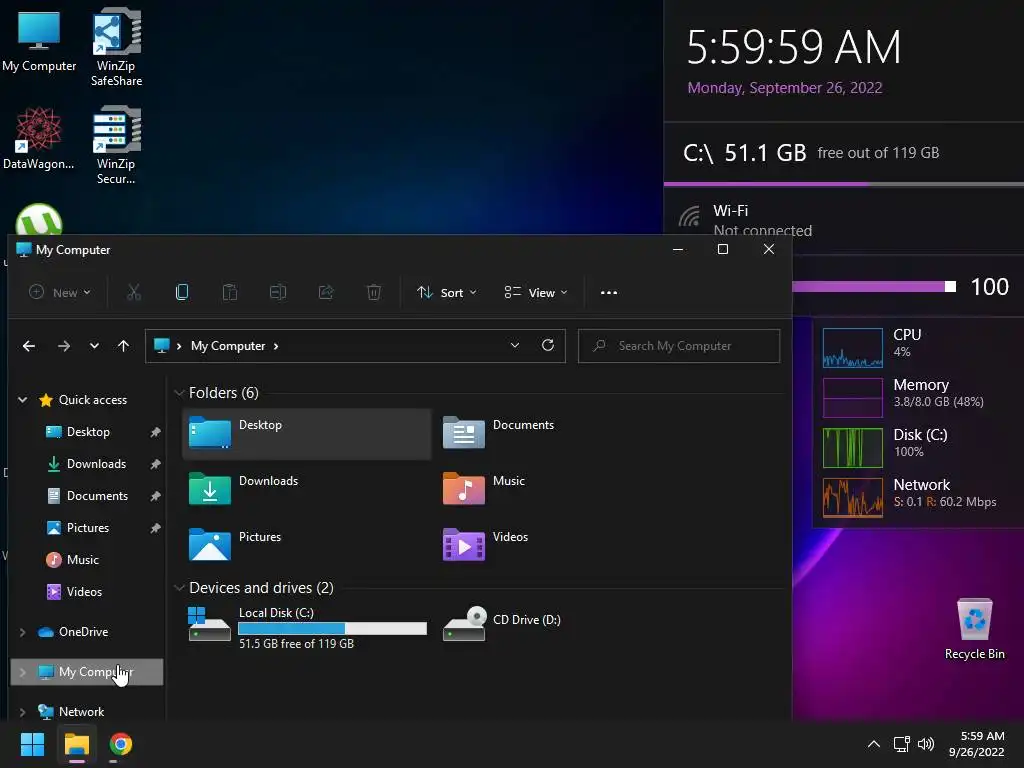Click the Delete trash icon in toolbar
This screenshot has width=1024, height=768.
(x=374, y=292)
